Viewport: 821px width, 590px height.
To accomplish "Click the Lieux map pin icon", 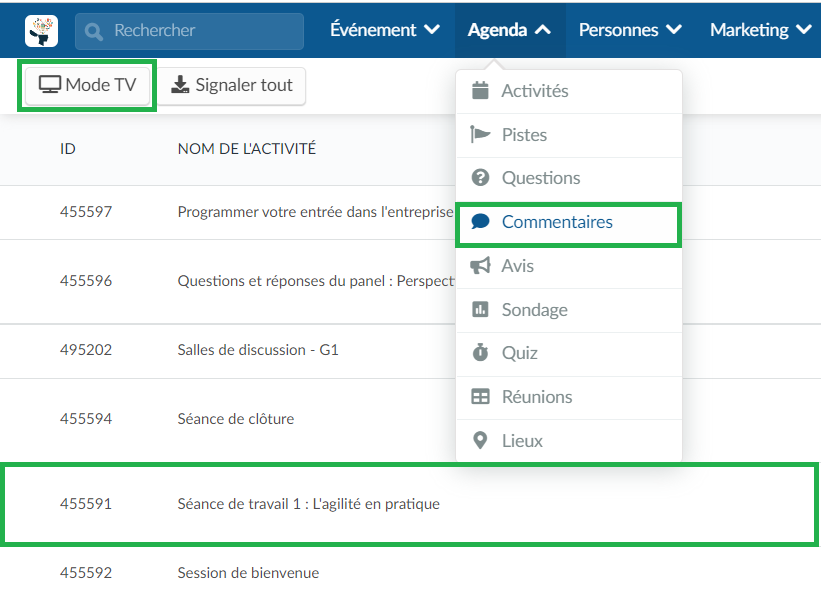I will coord(480,440).
